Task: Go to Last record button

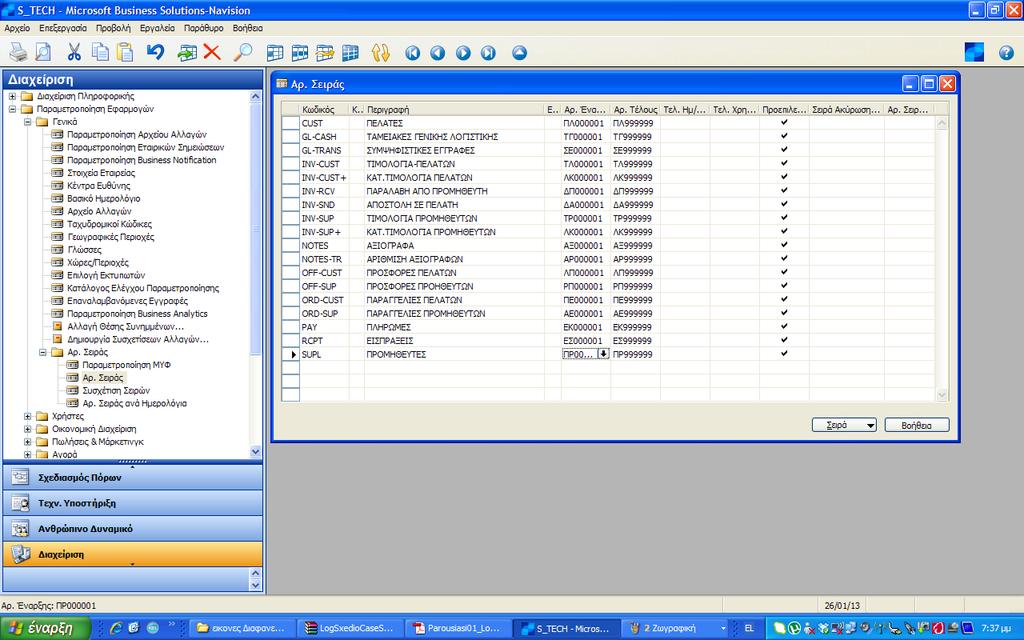Action: pos(488,53)
